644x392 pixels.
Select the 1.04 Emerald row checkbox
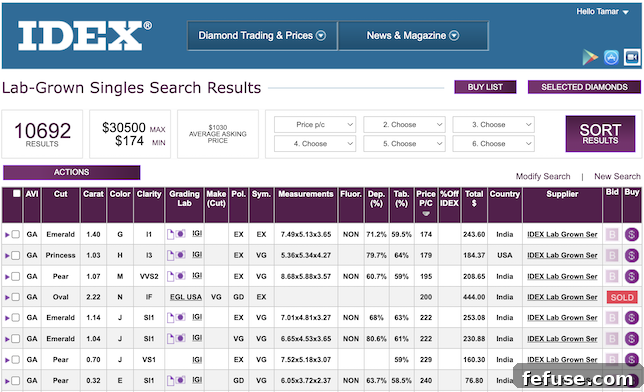point(16,339)
